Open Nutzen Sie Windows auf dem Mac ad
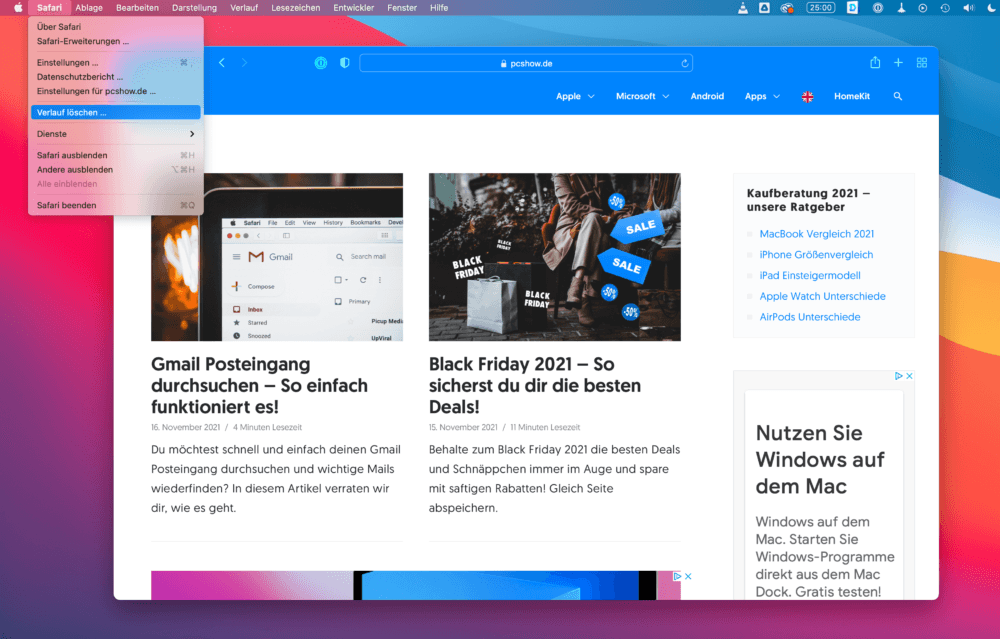 [820, 460]
